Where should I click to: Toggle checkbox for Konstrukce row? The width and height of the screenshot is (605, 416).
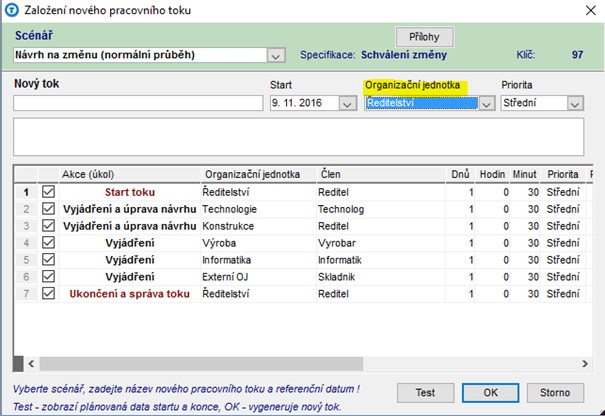coord(48,226)
